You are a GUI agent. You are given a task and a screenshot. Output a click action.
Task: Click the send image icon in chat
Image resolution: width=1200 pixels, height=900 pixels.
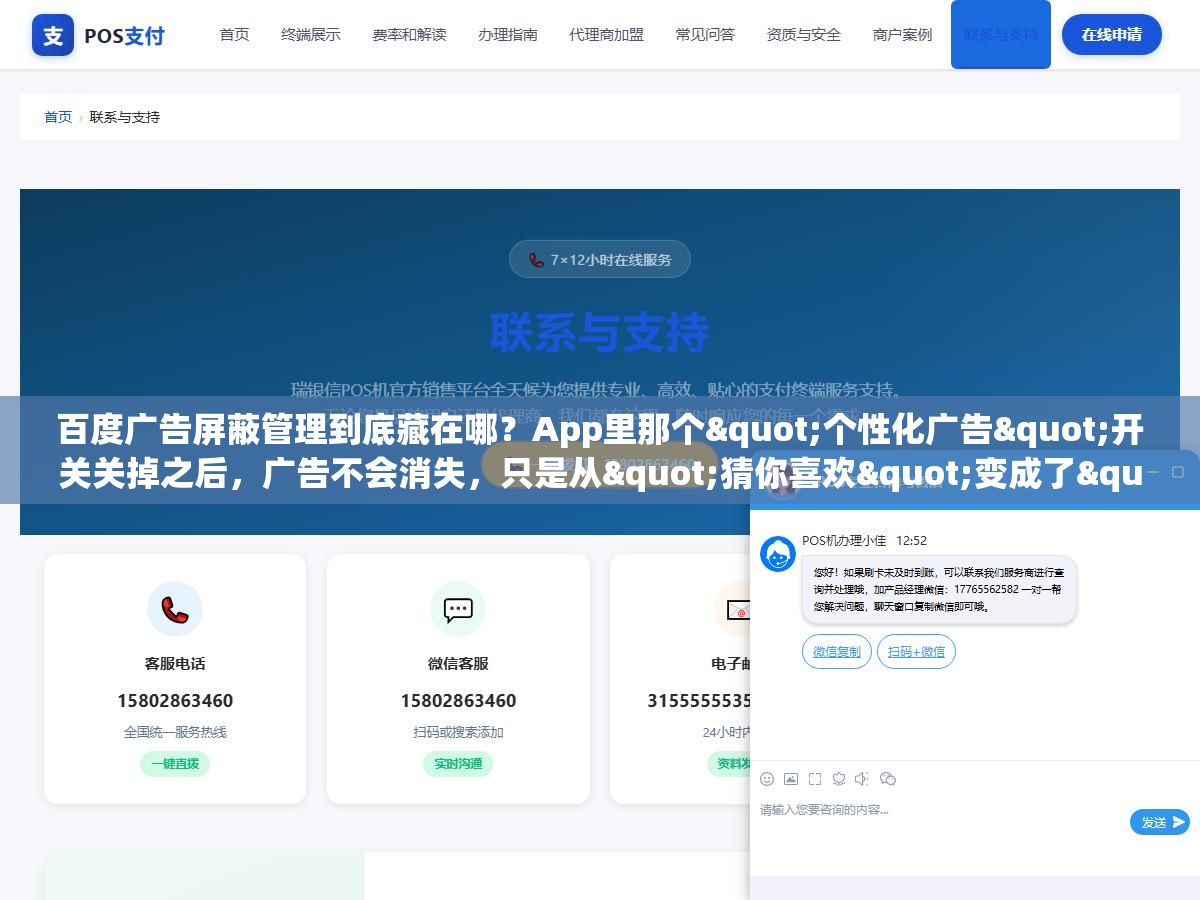[791, 778]
